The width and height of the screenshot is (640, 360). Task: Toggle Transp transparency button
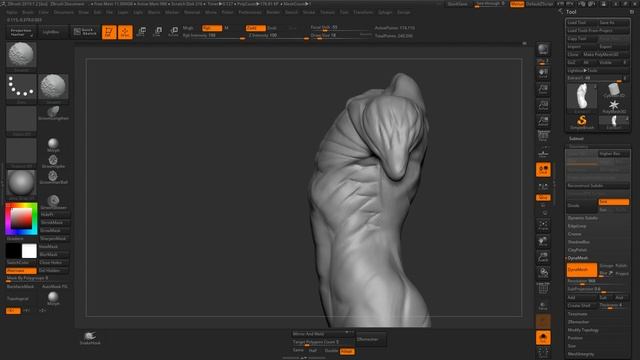tap(543, 305)
